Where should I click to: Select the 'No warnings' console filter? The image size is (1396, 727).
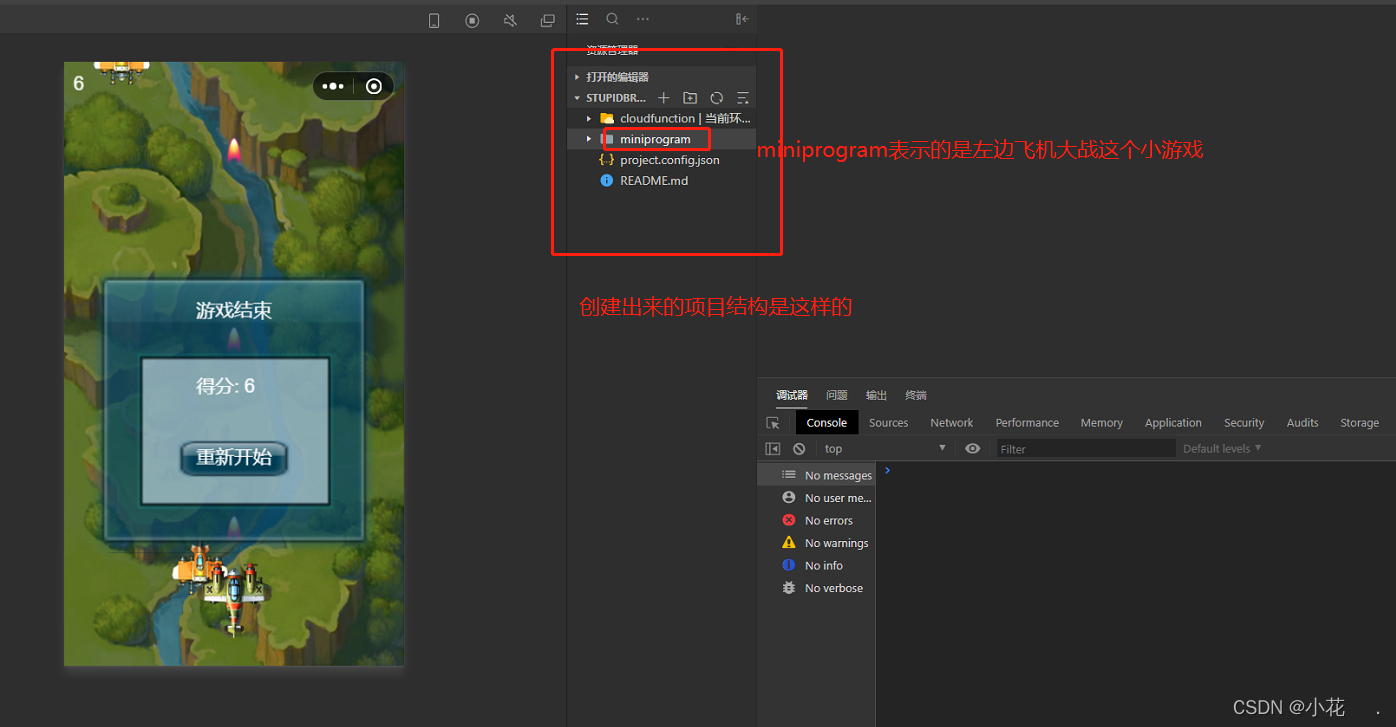coord(816,543)
